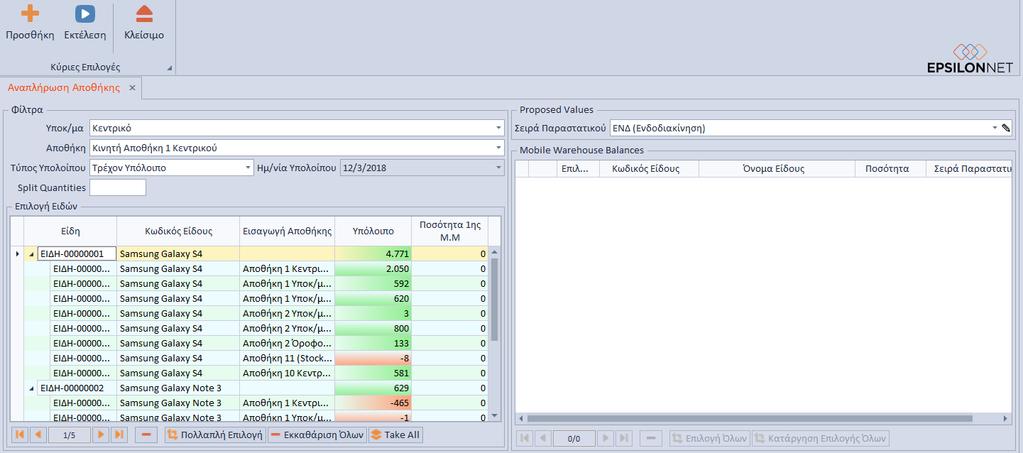Click the horizontal scrollbar of balances grid
Viewport: 1023px width, 453px height.
[750, 418]
